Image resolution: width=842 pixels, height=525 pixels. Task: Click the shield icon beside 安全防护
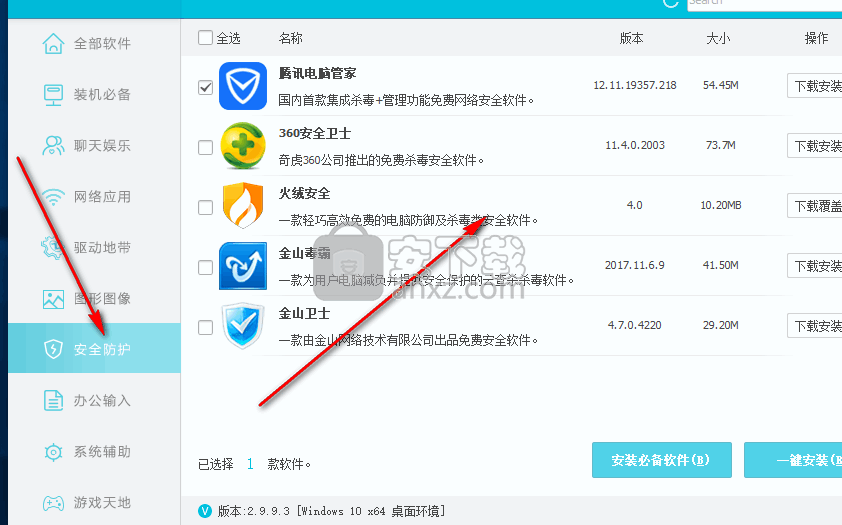tap(53, 349)
